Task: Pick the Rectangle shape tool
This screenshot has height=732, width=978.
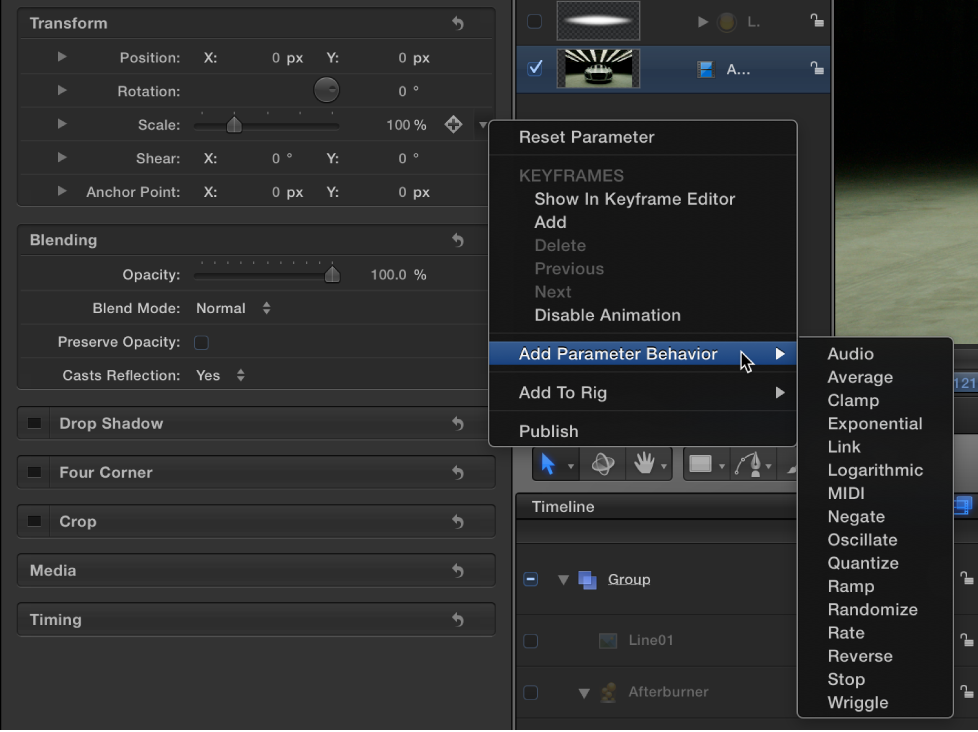Action: click(x=700, y=464)
